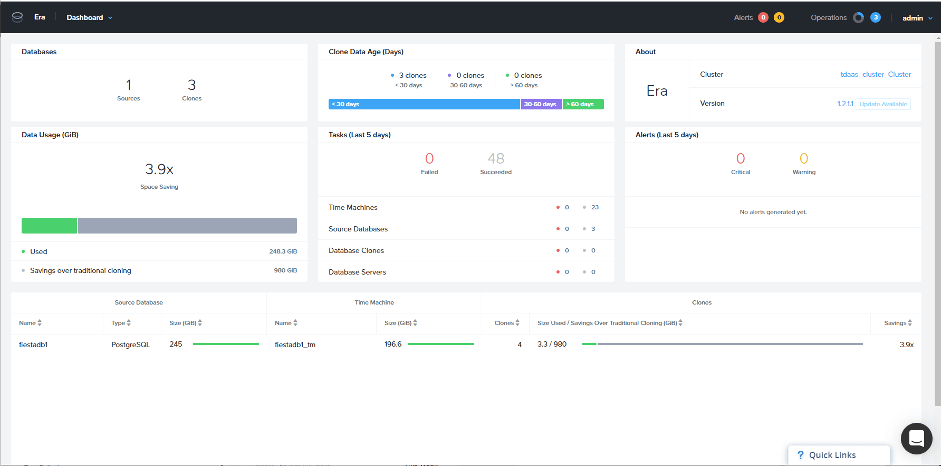The width and height of the screenshot is (942, 466).
Task: Sort by Savings column
Action: 898,323
